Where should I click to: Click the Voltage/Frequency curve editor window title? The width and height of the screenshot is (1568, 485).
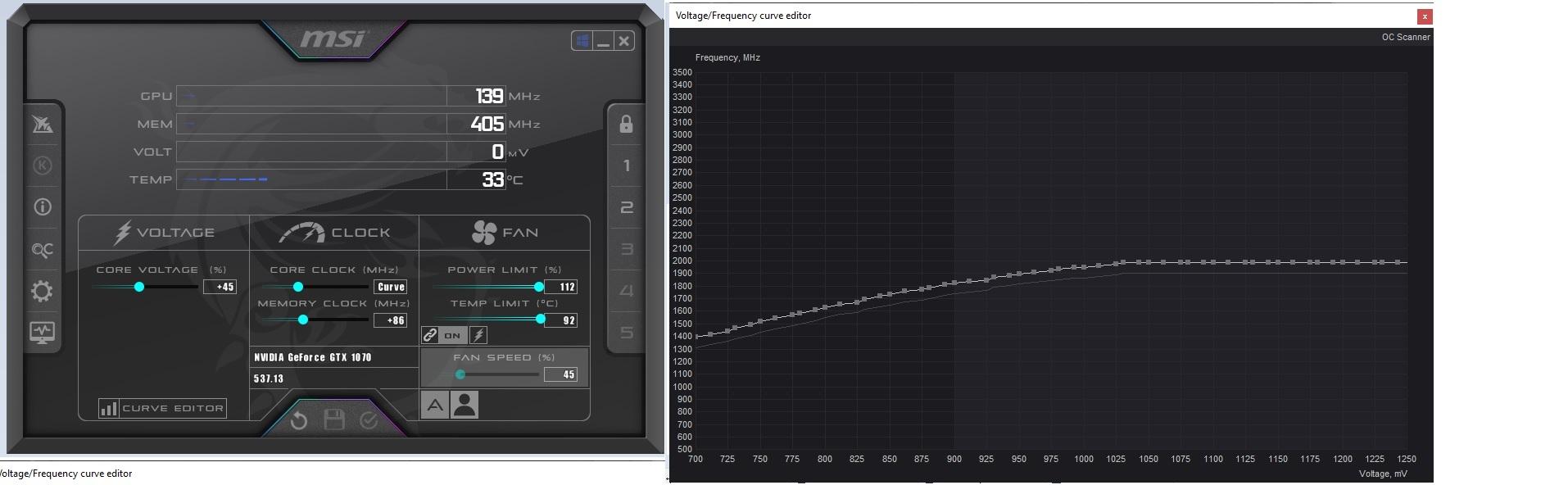(x=743, y=16)
